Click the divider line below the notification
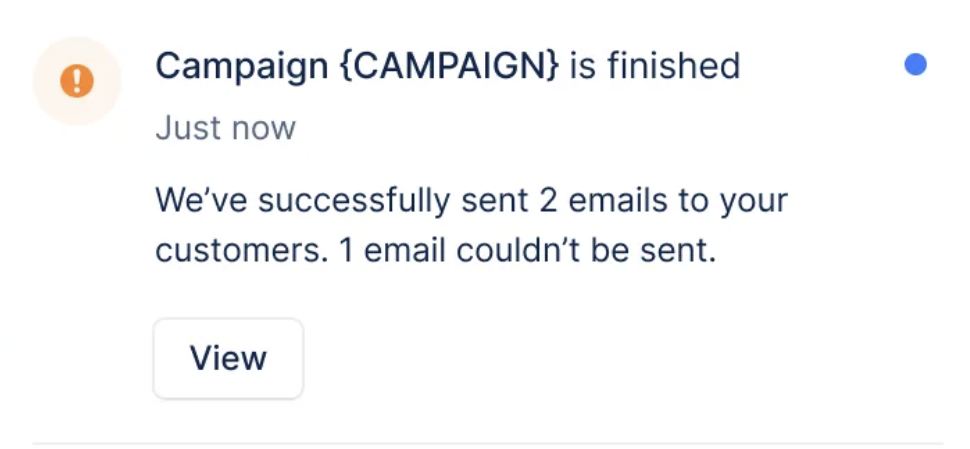The width and height of the screenshot is (970, 449). [x=487, y=442]
